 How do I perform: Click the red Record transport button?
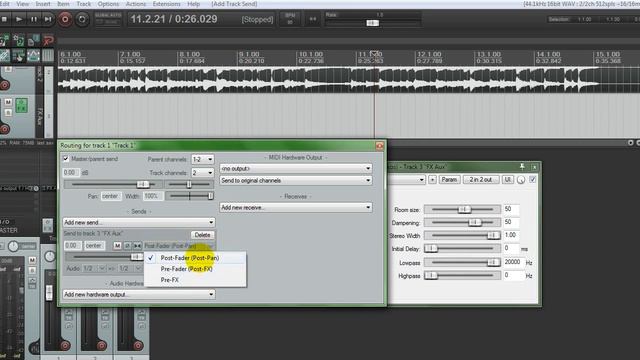coord(65,19)
